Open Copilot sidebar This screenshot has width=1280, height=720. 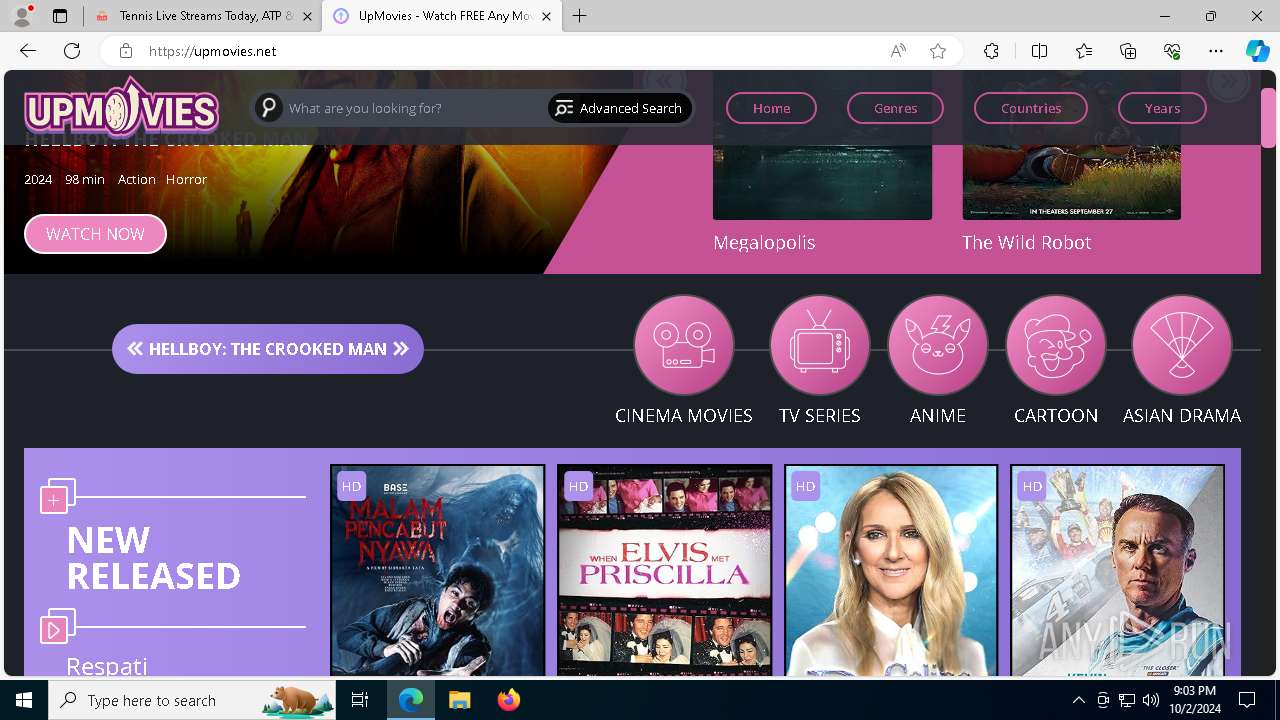point(1257,51)
